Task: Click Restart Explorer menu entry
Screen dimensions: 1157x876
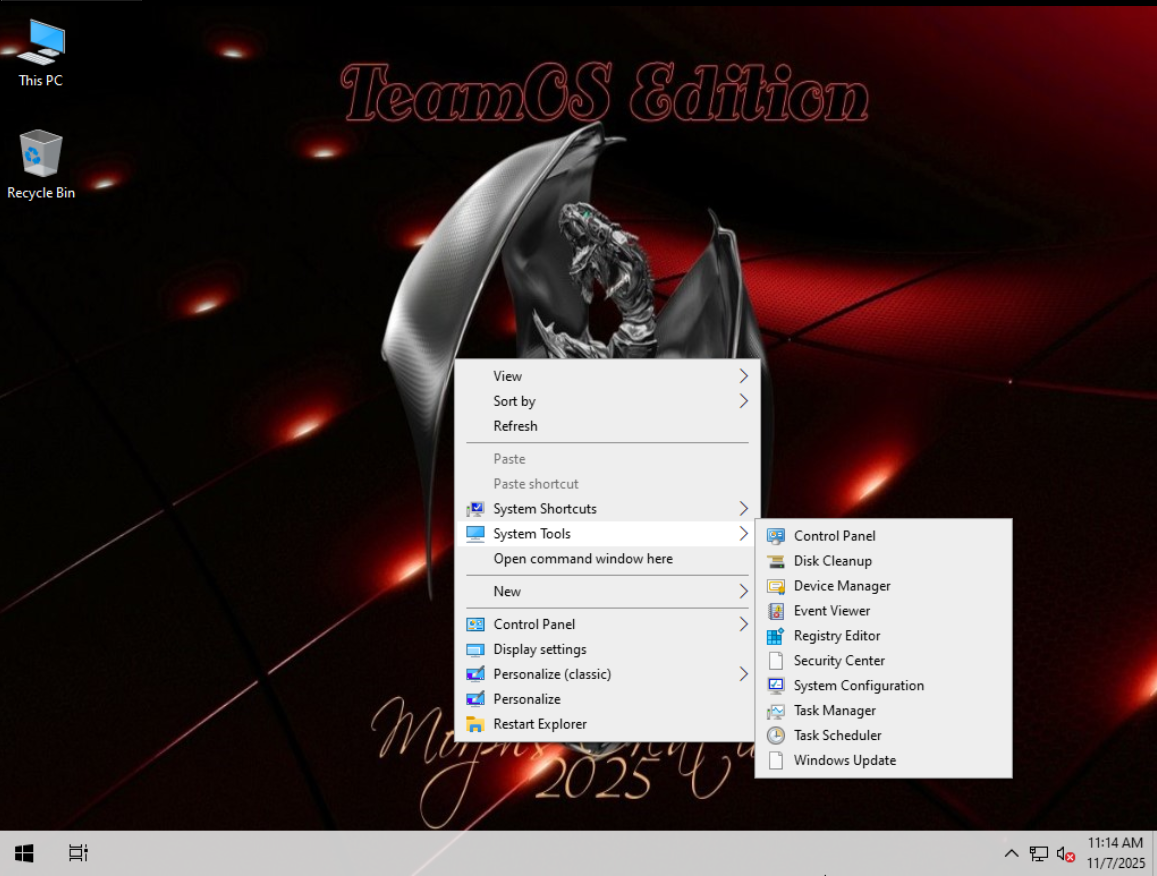Action: tap(539, 724)
